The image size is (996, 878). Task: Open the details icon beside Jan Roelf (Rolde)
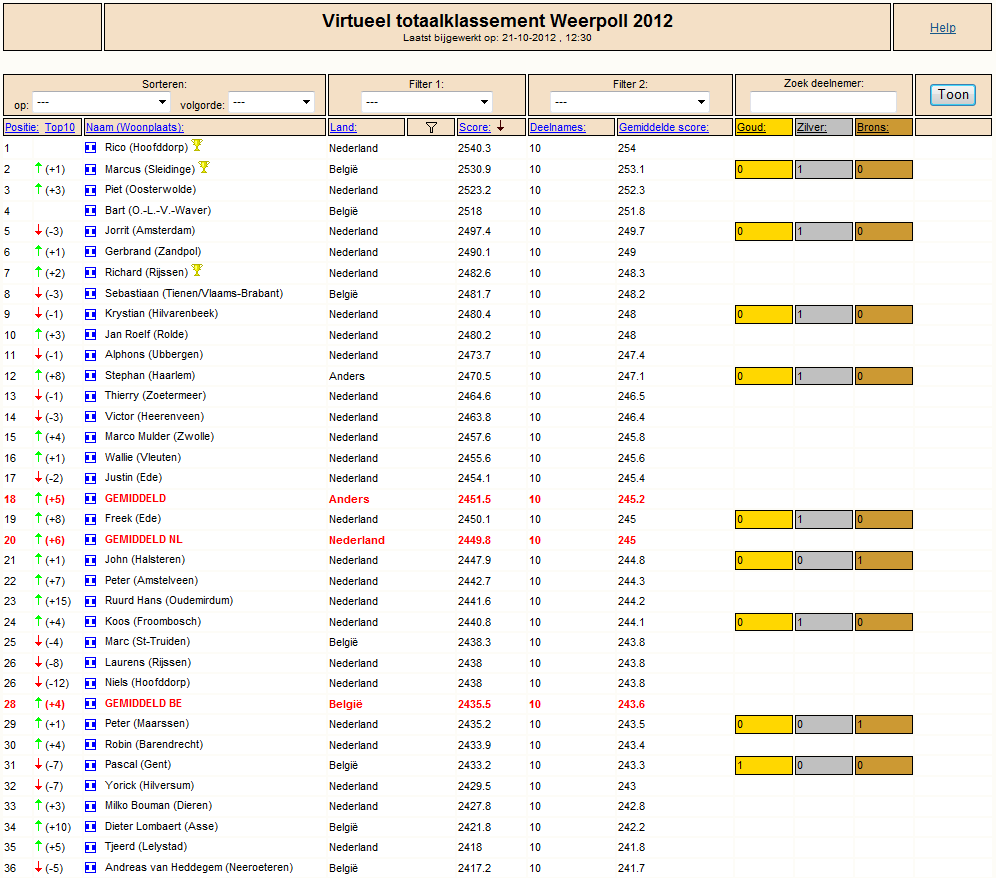pyautogui.click(x=90, y=335)
